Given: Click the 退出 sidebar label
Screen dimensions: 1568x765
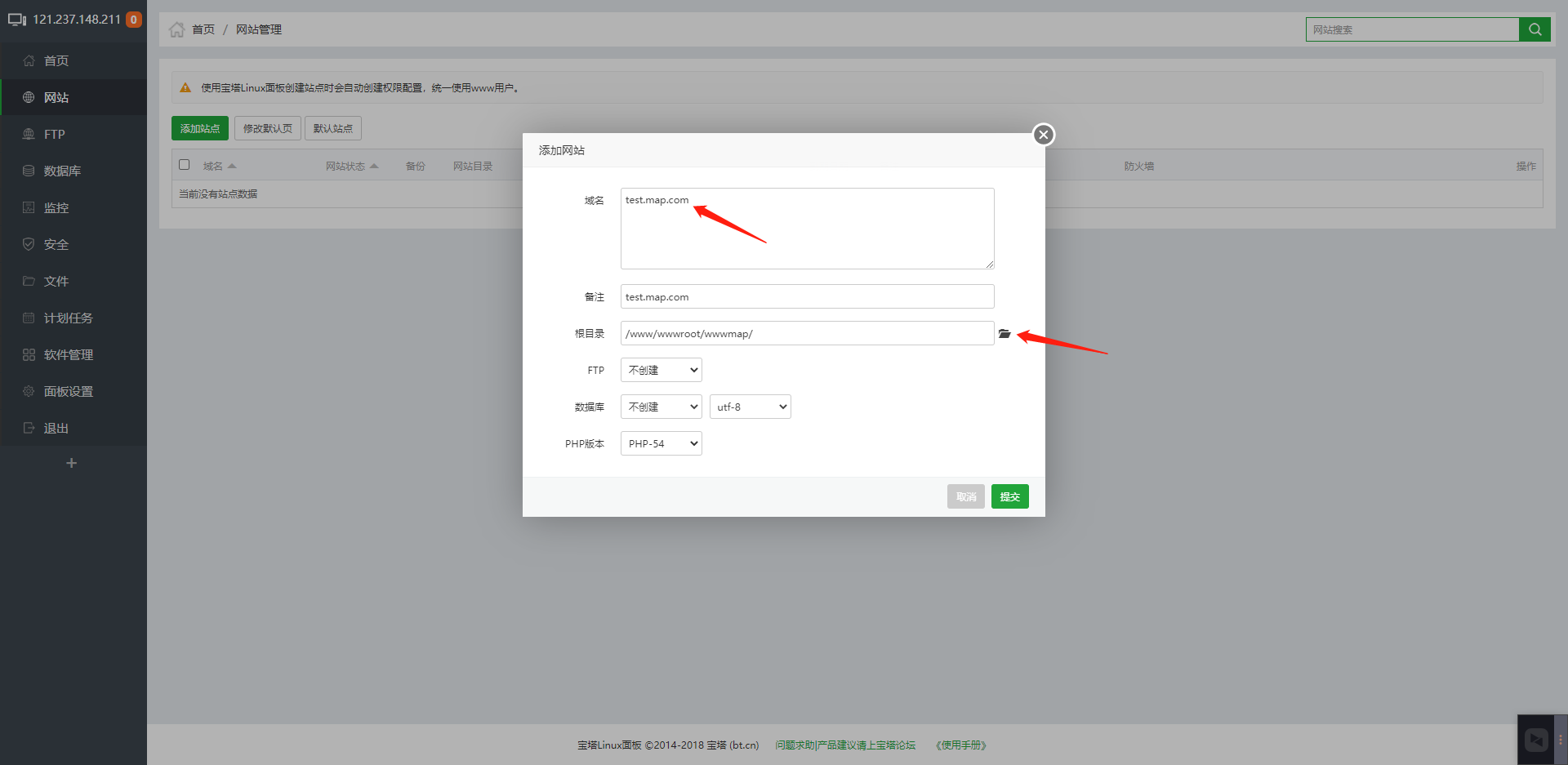Looking at the screenshot, I should (56, 428).
